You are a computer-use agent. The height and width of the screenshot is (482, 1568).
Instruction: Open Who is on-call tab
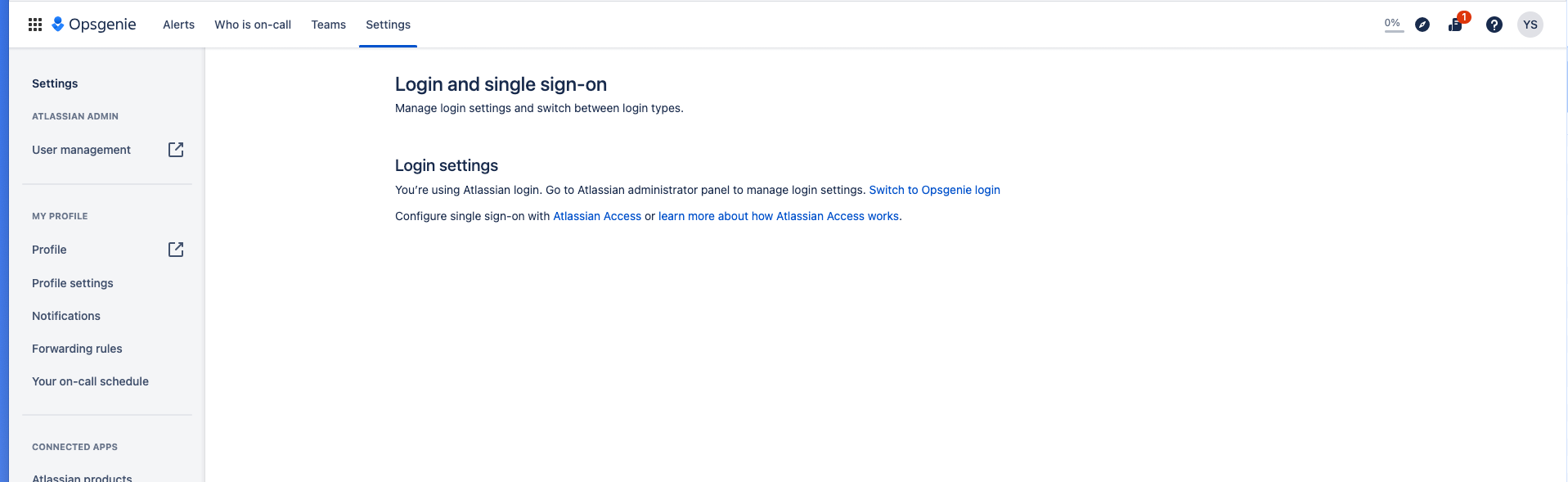click(253, 25)
